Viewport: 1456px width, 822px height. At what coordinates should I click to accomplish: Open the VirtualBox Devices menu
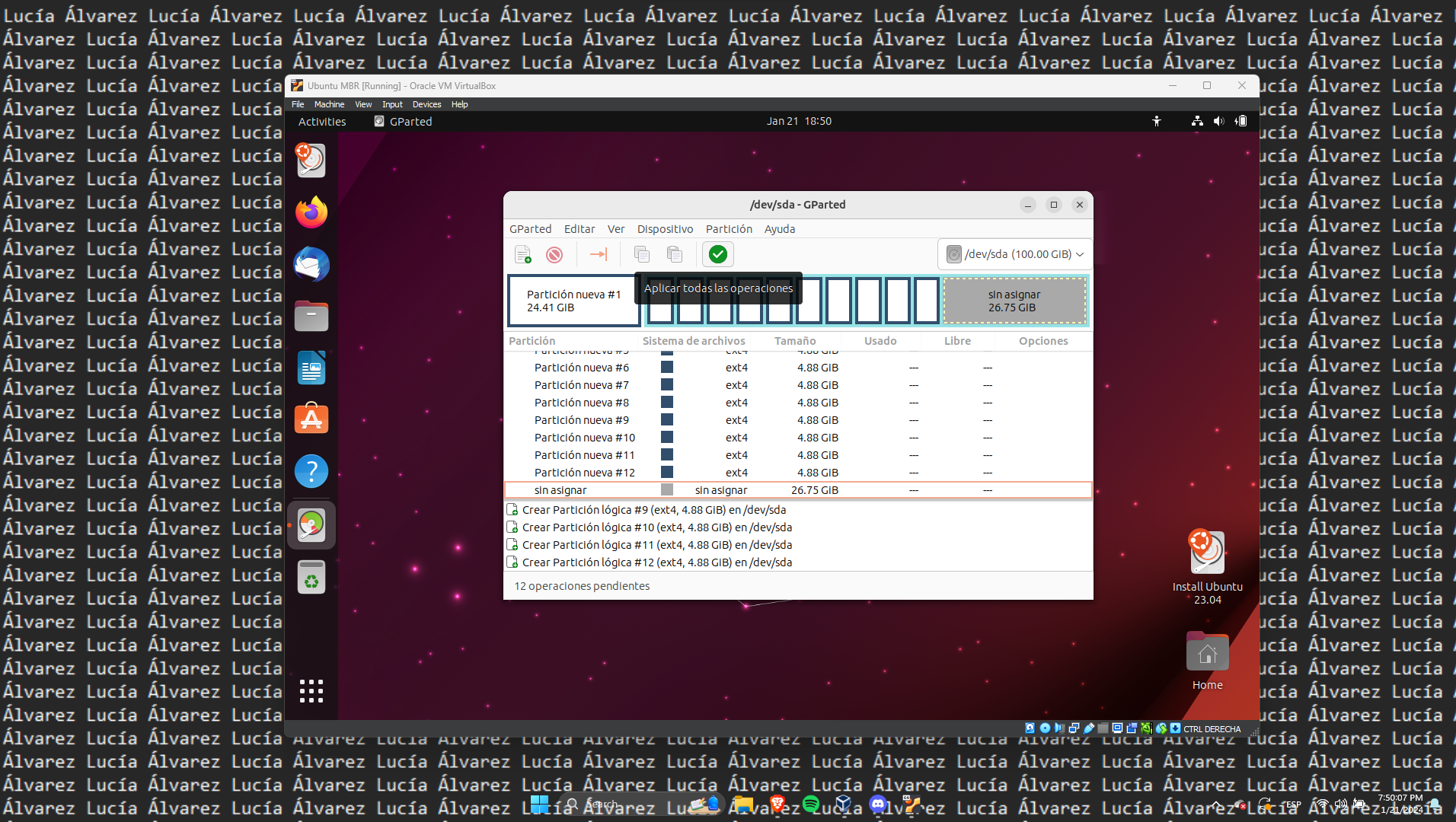click(426, 104)
